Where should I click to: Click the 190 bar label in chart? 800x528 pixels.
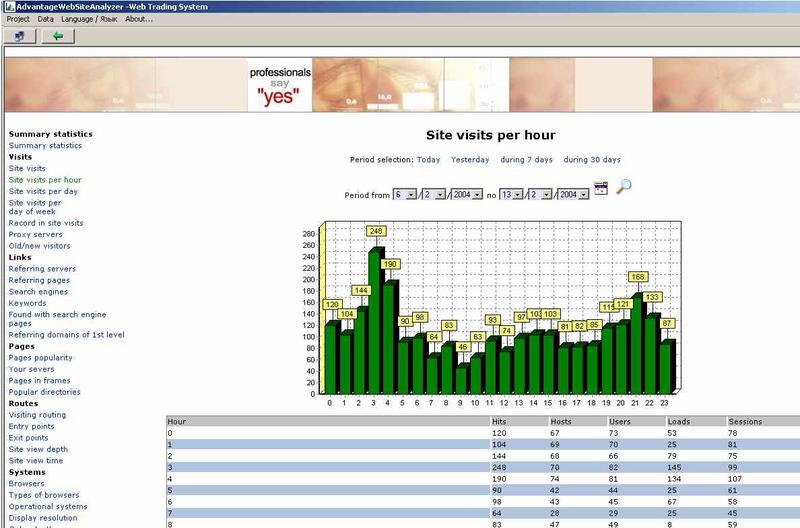coord(390,264)
